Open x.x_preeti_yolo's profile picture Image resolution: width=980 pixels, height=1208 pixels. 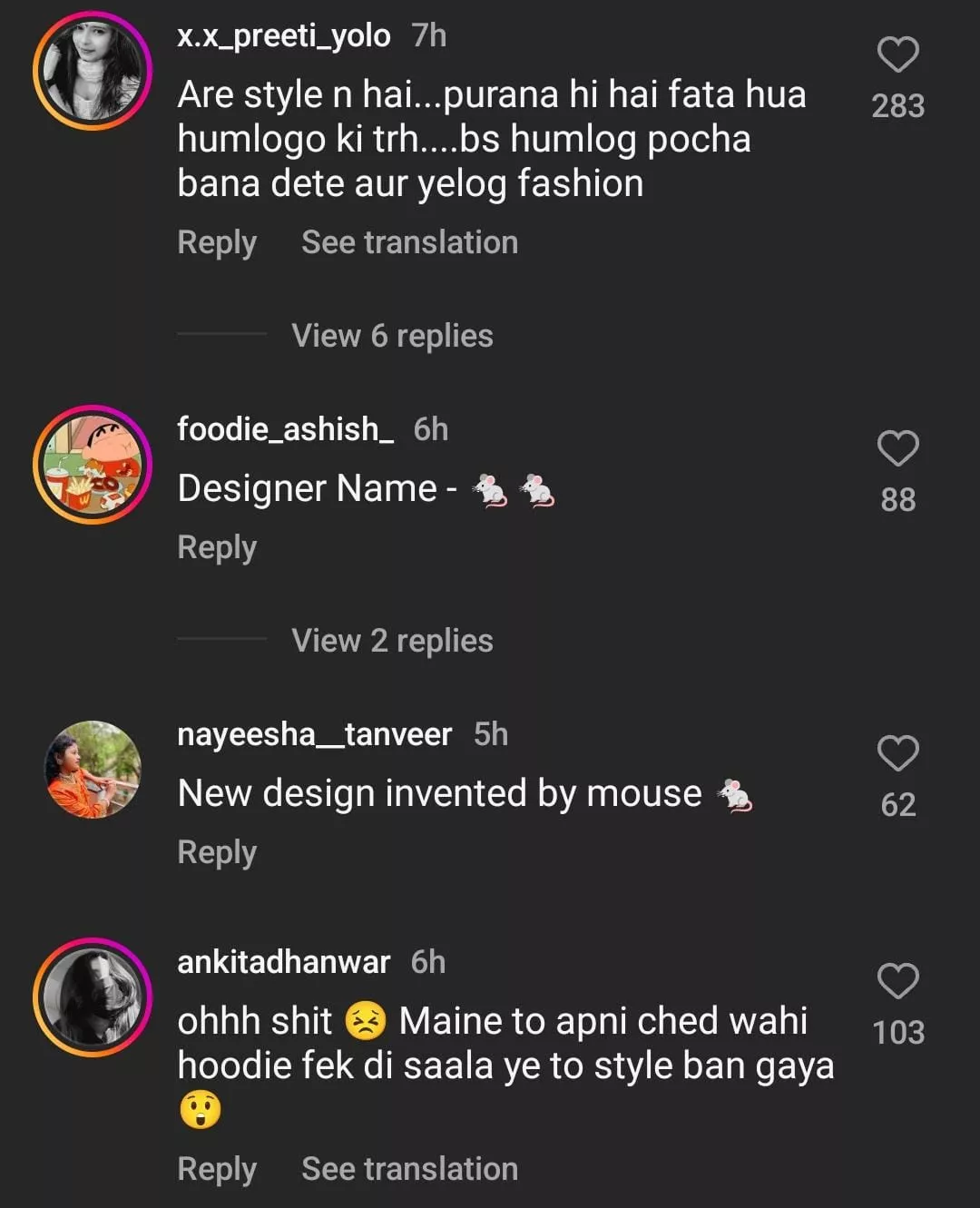(x=93, y=71)
